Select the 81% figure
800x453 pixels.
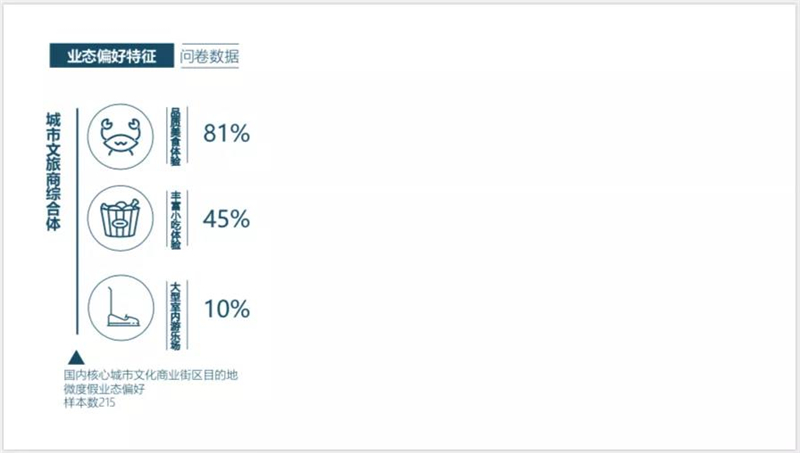[x=226, y=133]
